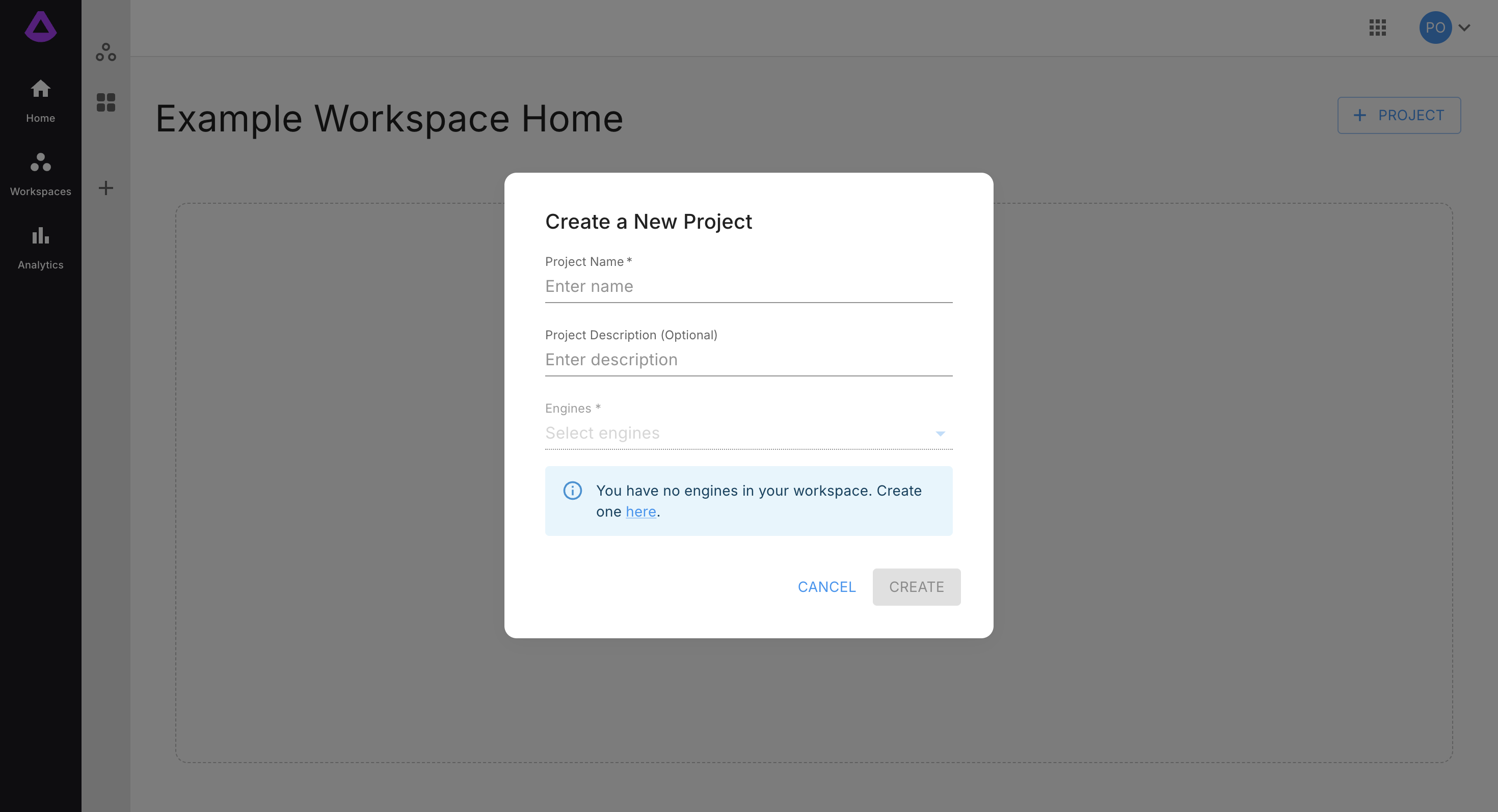Focus the Project Name input field
This screenshot has width=1498, height=812.
click(748, 286)
